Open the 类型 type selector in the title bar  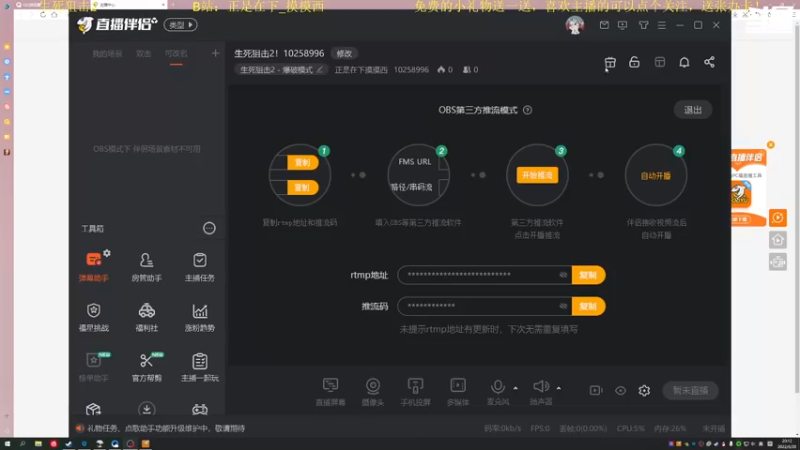point(181,25)
